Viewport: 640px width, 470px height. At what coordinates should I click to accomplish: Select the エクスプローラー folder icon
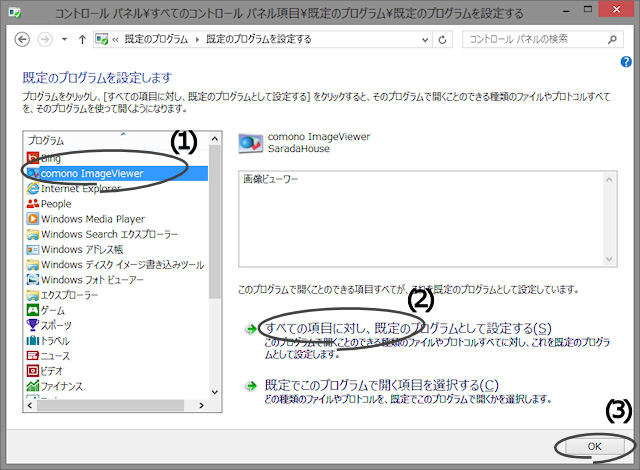(x=33, y=295)
